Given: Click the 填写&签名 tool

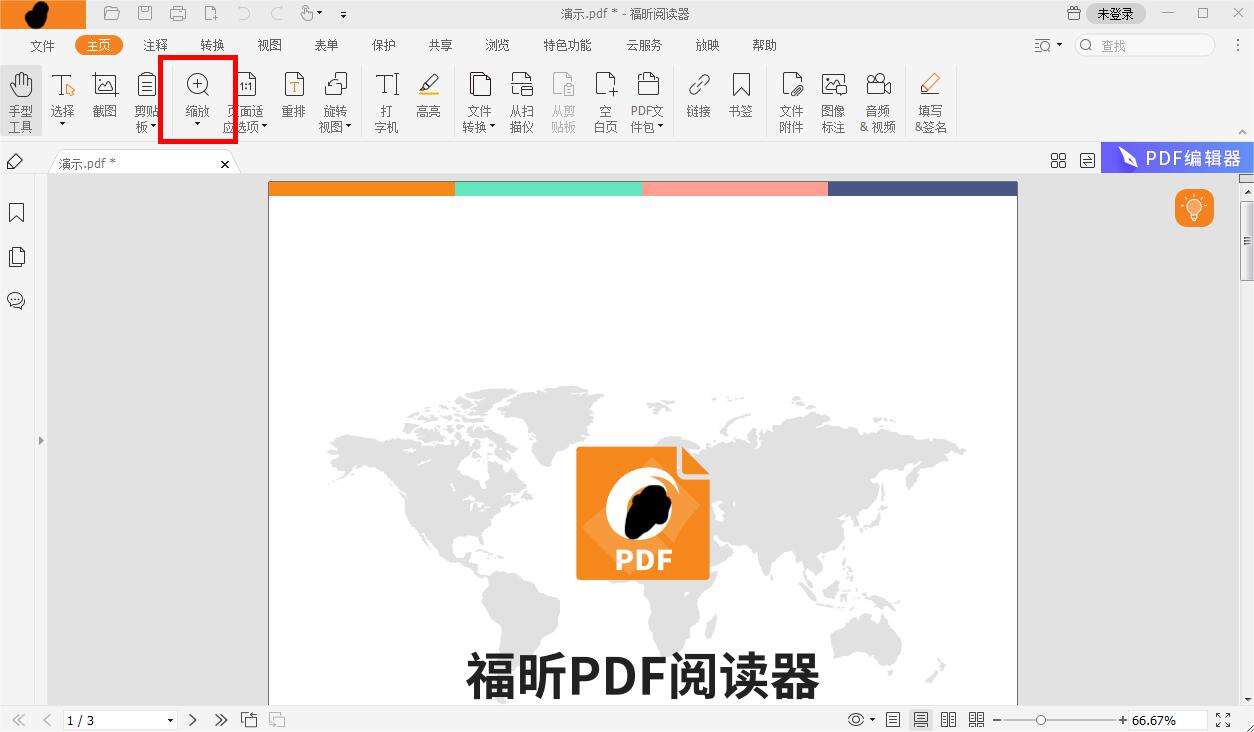Looking at the screenshot, I should (929, 100).
